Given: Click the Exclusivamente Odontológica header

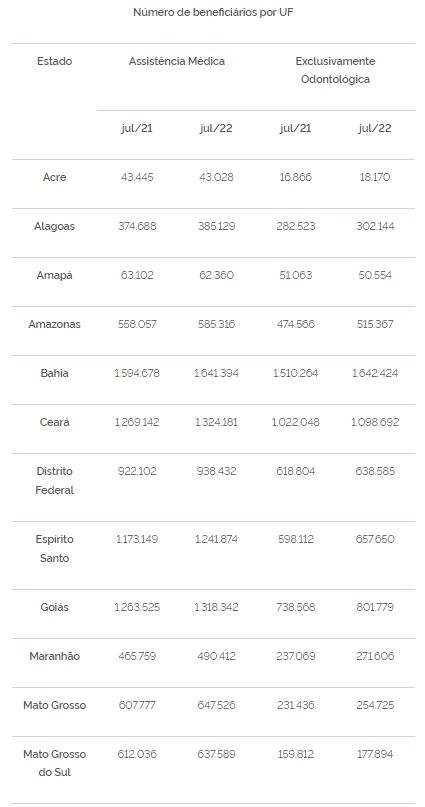Looking at the screenshot, I should point(335,71).
